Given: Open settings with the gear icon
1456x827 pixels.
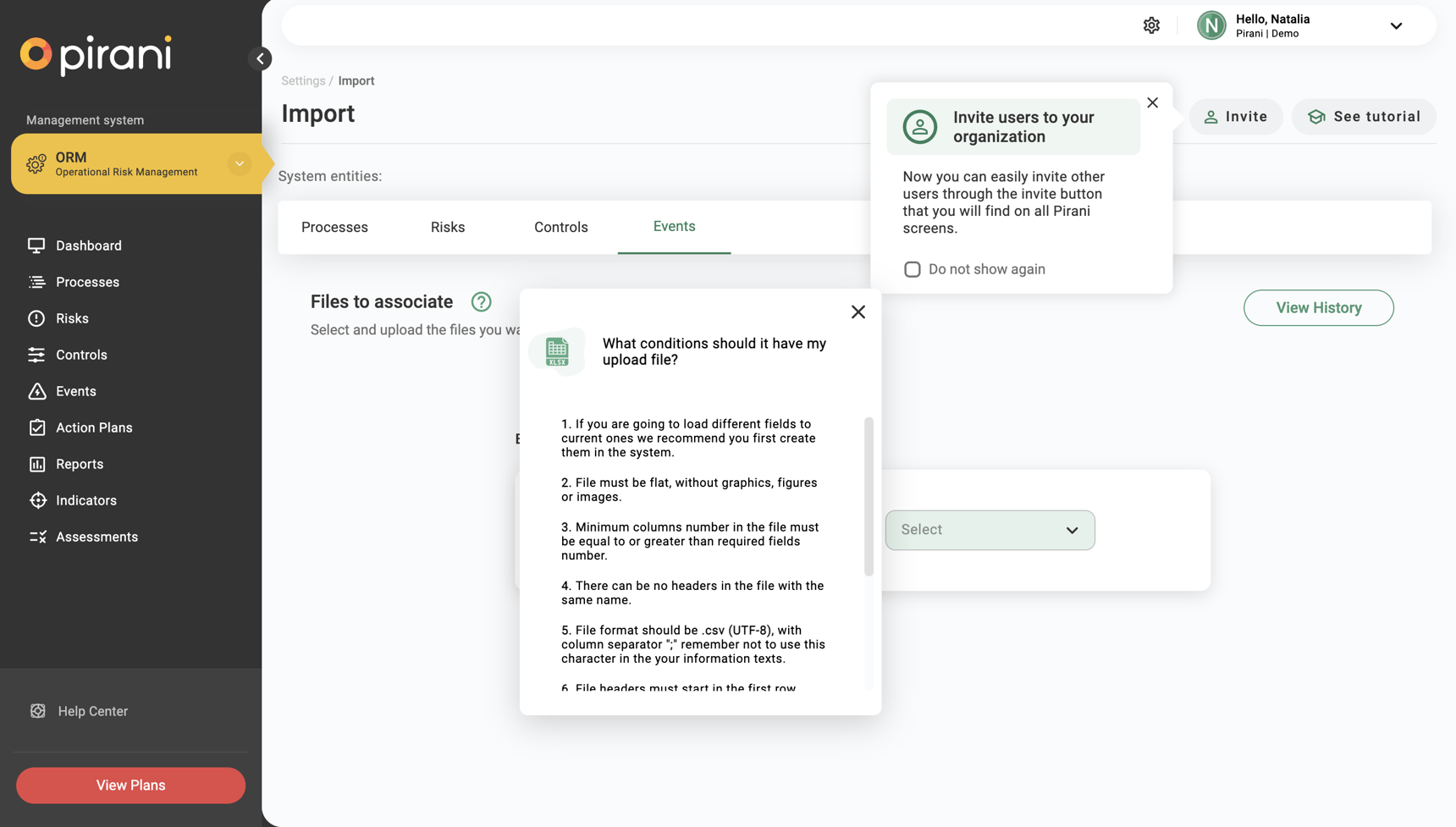Looking at the screenshot, I should [1151, 25].
